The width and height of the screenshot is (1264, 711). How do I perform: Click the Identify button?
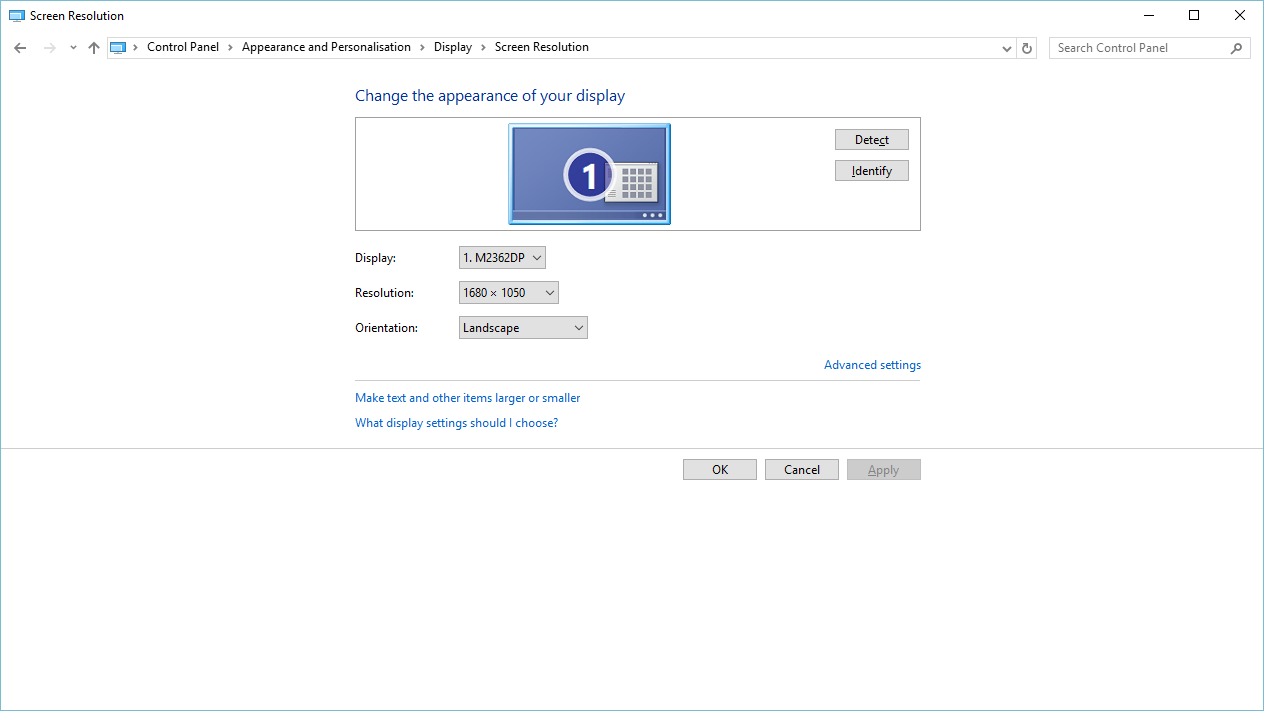(x=872, y=171)
